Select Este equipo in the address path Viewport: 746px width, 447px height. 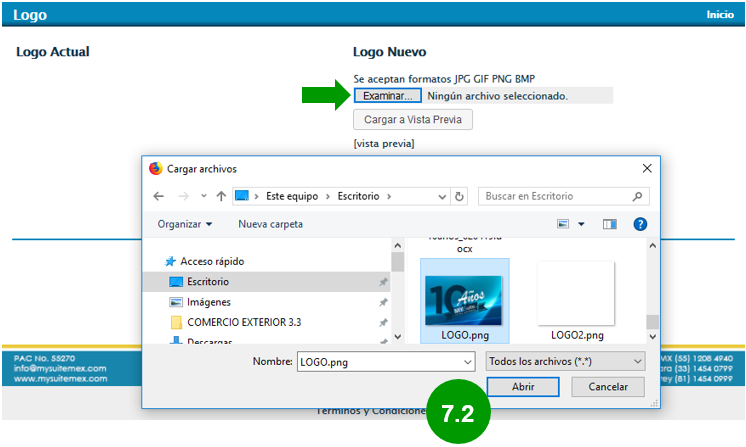tap(292, 196)
